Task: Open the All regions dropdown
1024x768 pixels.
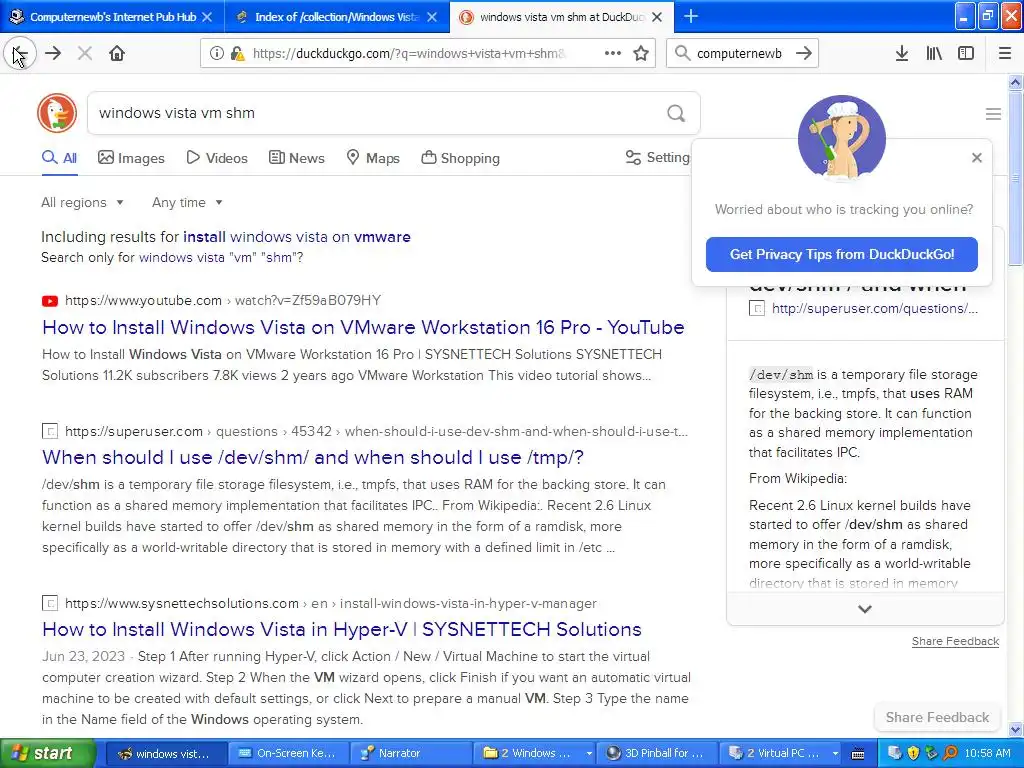Action: coord(82,202)
